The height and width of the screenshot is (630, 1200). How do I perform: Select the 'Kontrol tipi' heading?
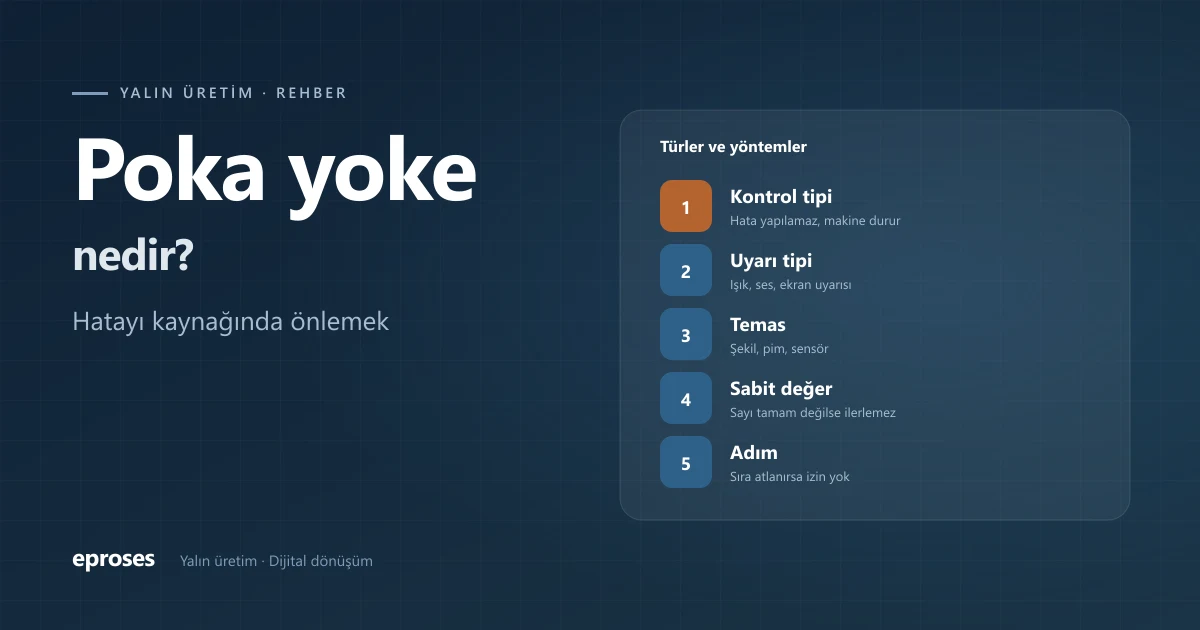point(781,197)
